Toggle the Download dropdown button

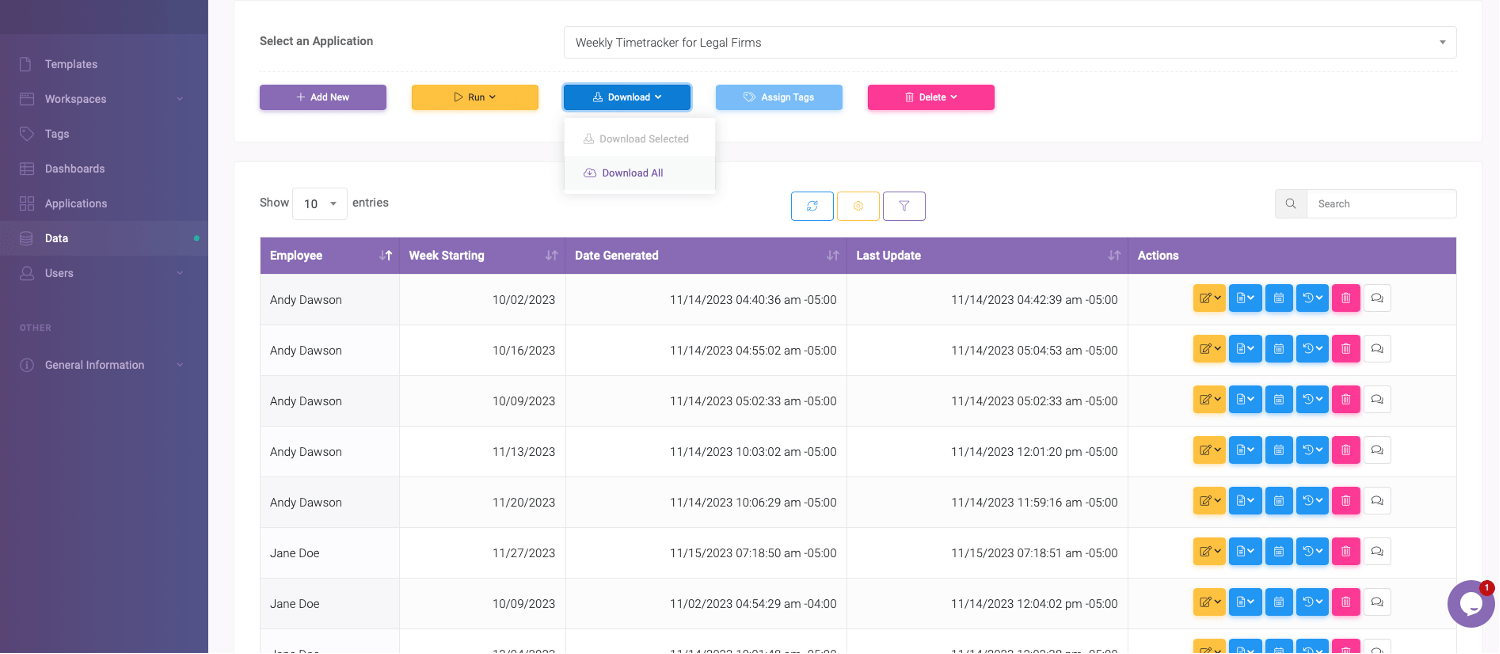tap(627, 97)
